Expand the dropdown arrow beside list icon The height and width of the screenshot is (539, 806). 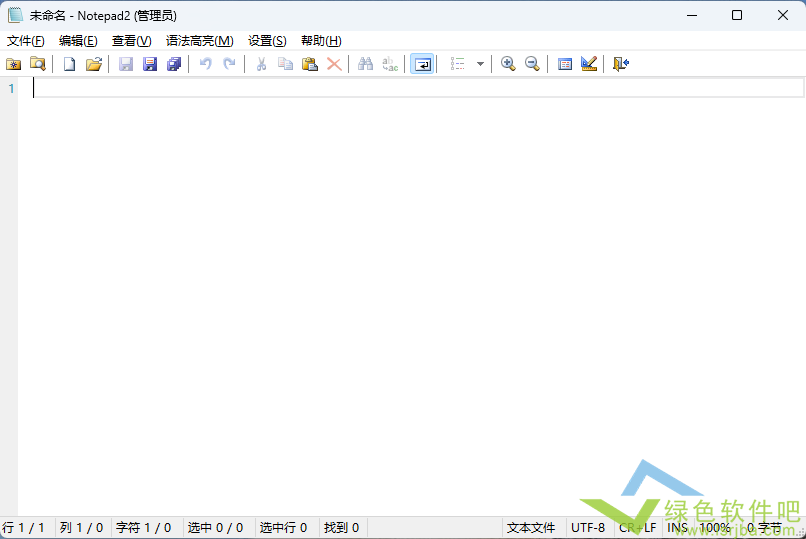tap(480, 64)
